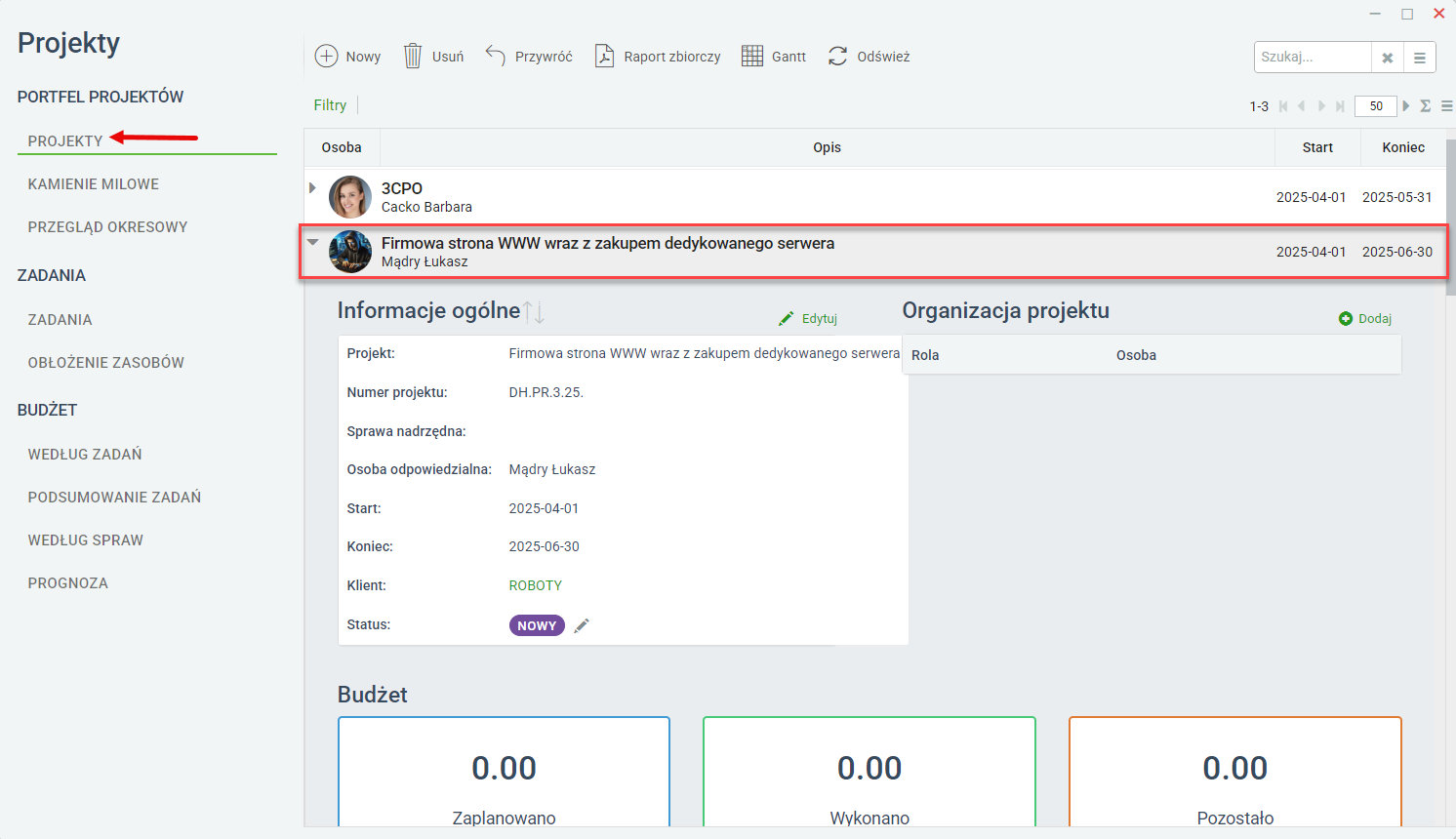Click the sigma summary icon
Image resolution: width=1456 pixels, height=839 pixels.
[x=1426, y=106]
